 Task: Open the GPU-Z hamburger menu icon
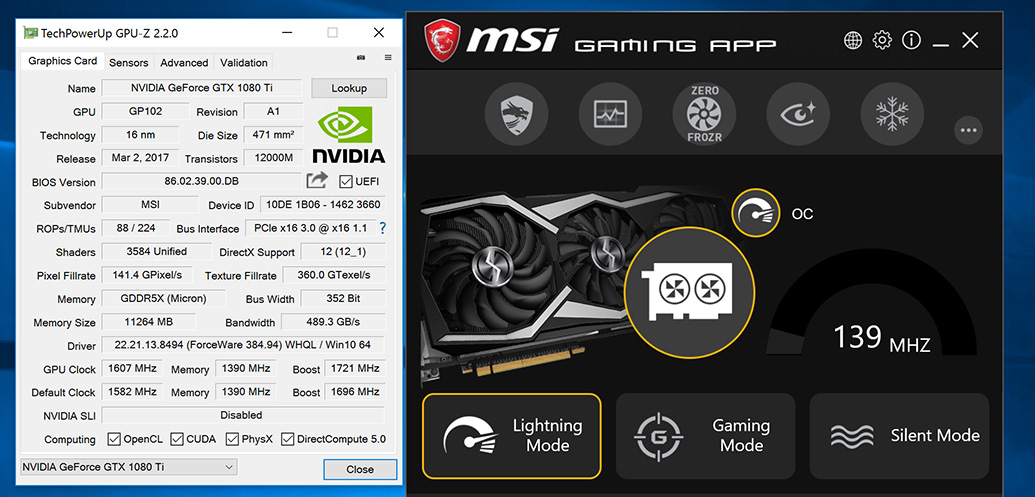(388, 58)
